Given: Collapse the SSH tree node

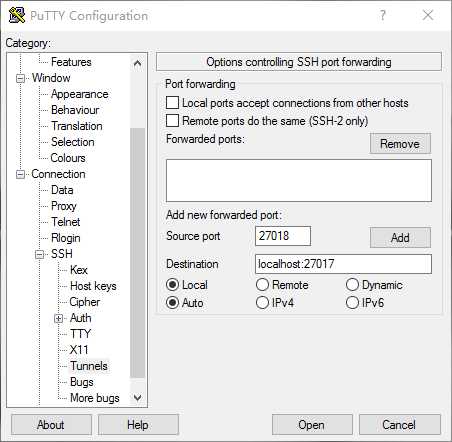Looking at the screenshot, I should coord(40,255).
